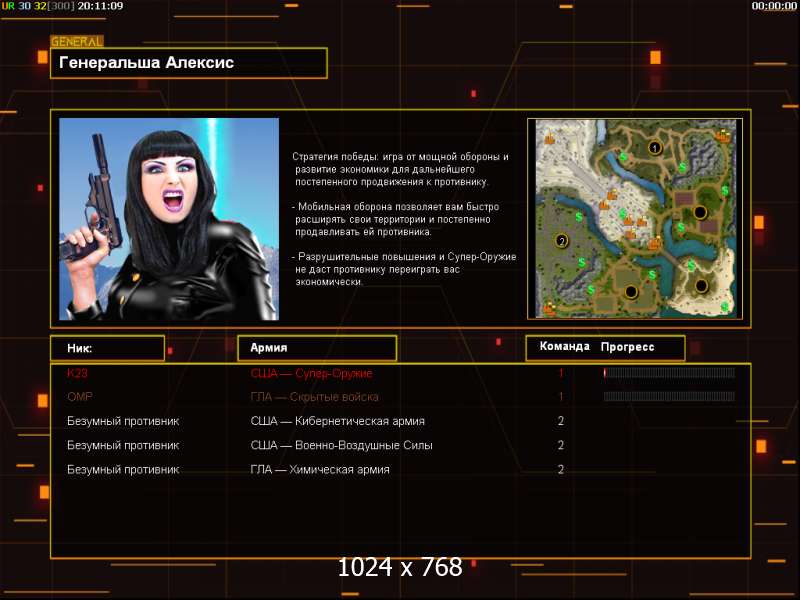Click team number 1 in the OMP row

tap(561, 396)
